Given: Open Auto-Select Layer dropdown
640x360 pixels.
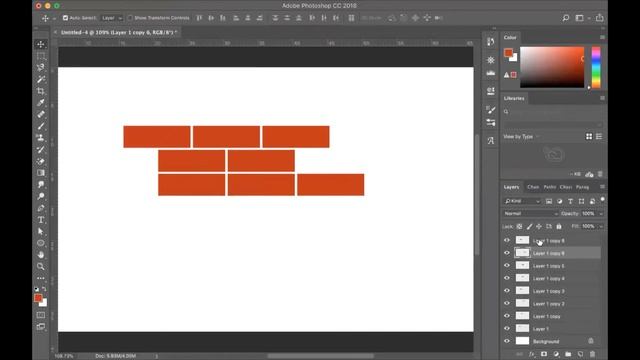Looking at the screenshot, I should [x=111, y=18].
